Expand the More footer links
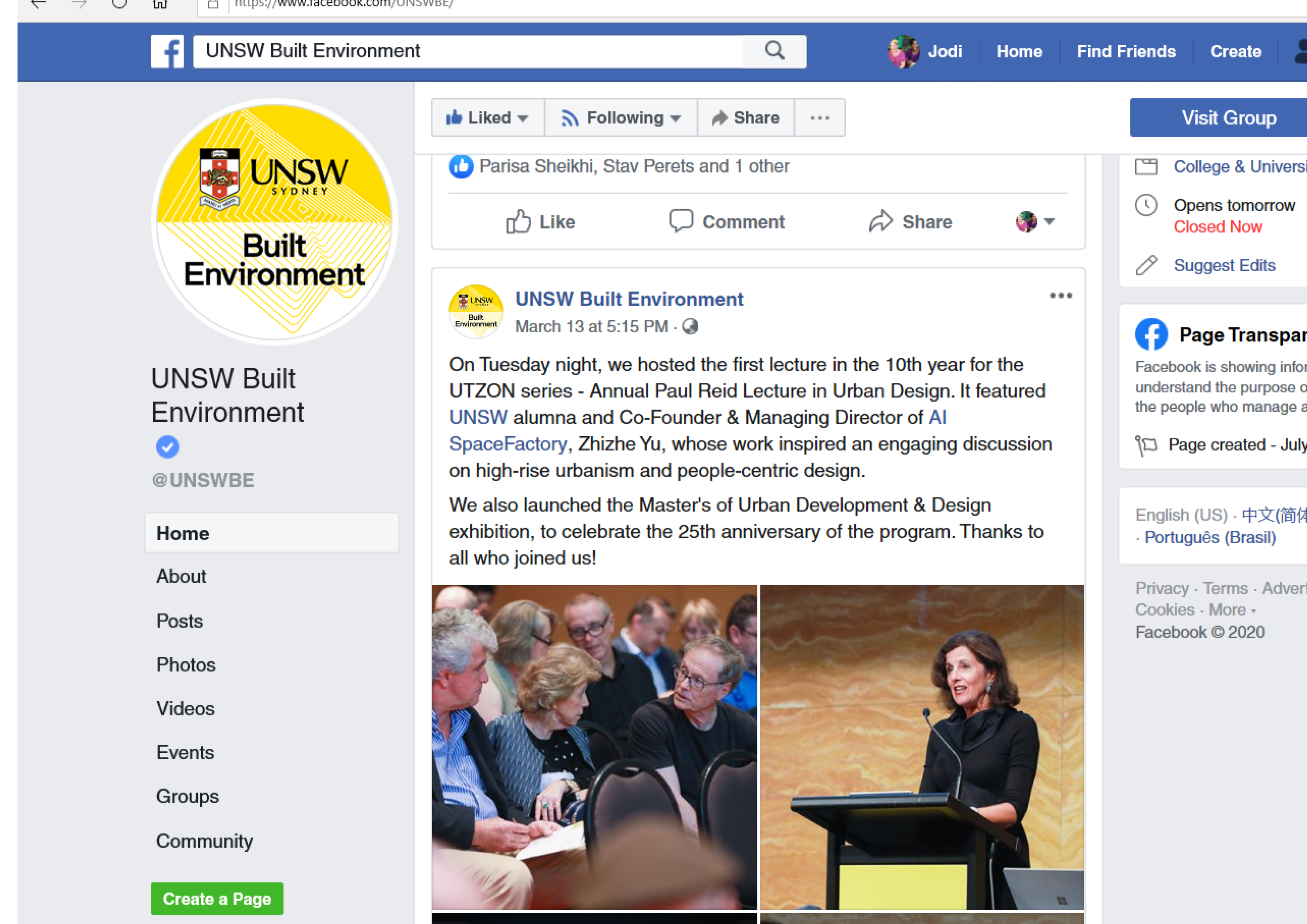Image resolution: width=1307 pixels, height=924 pixels. [x=1232, y=610]
